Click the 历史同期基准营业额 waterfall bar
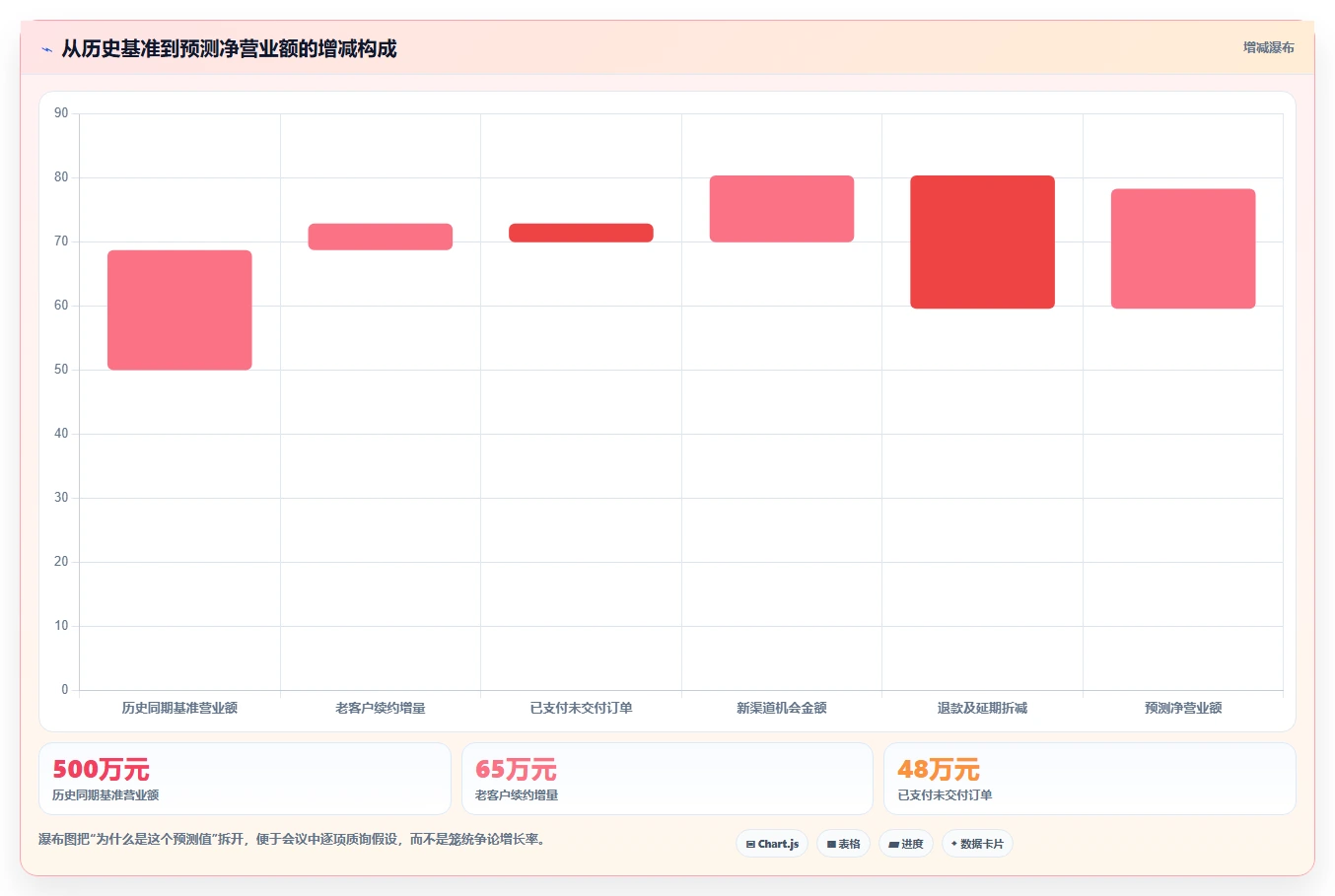This screenshot has width=1335, height=896. tap(179, 310)
